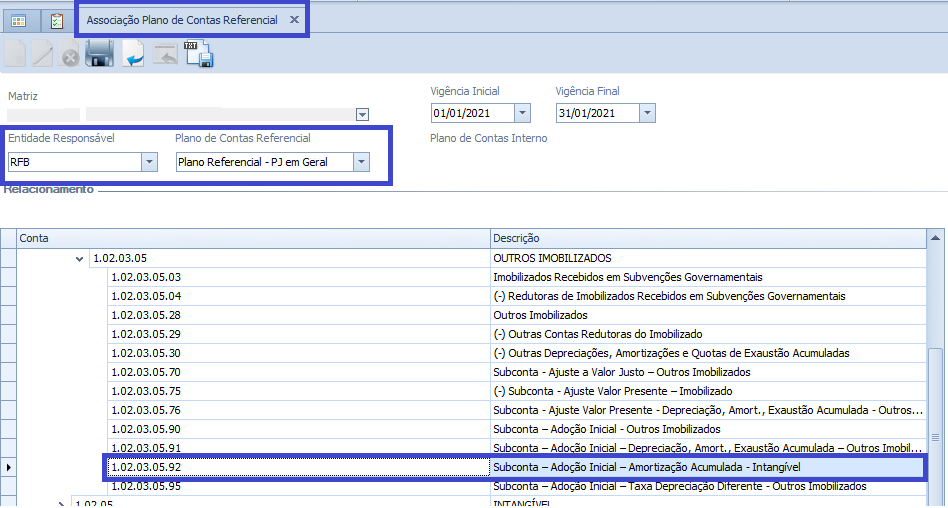948x508 pixels.
Task: Click Subconta – Adoção Inicial - Outros Imobilizados
Action: tap(606, 429)
